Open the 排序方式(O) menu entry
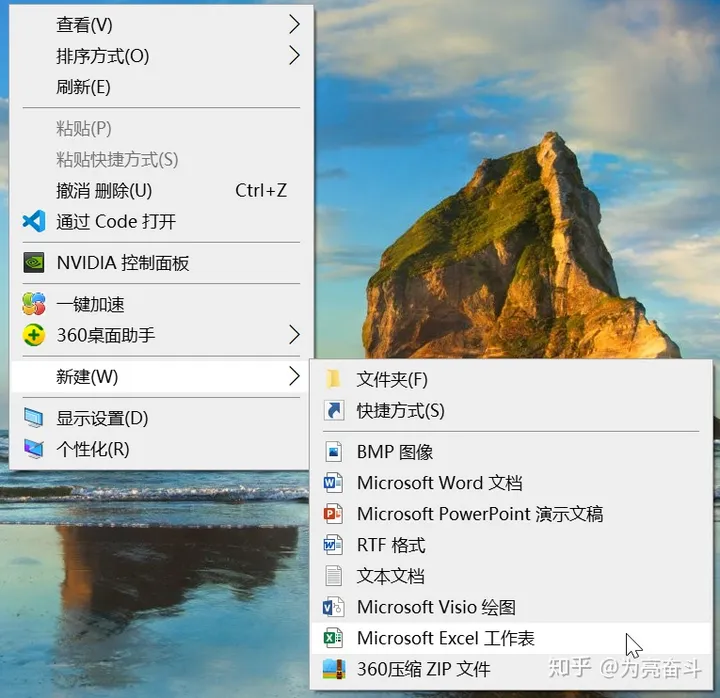Viewport: 720px width, 698px height. [x=161, y=56]
